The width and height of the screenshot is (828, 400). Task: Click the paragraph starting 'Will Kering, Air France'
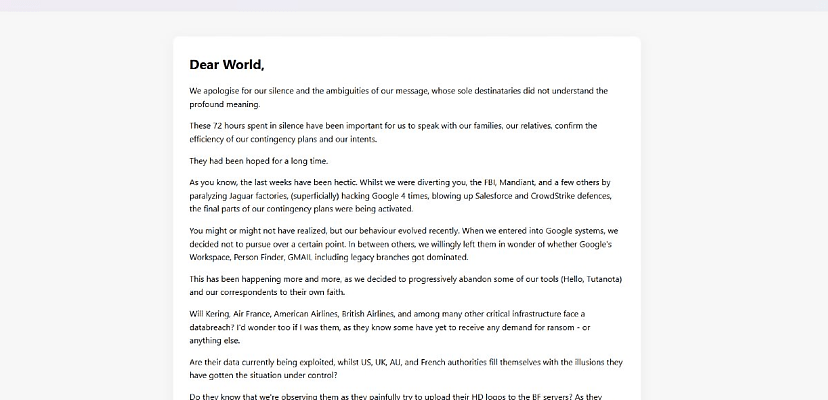click(390, 327)
